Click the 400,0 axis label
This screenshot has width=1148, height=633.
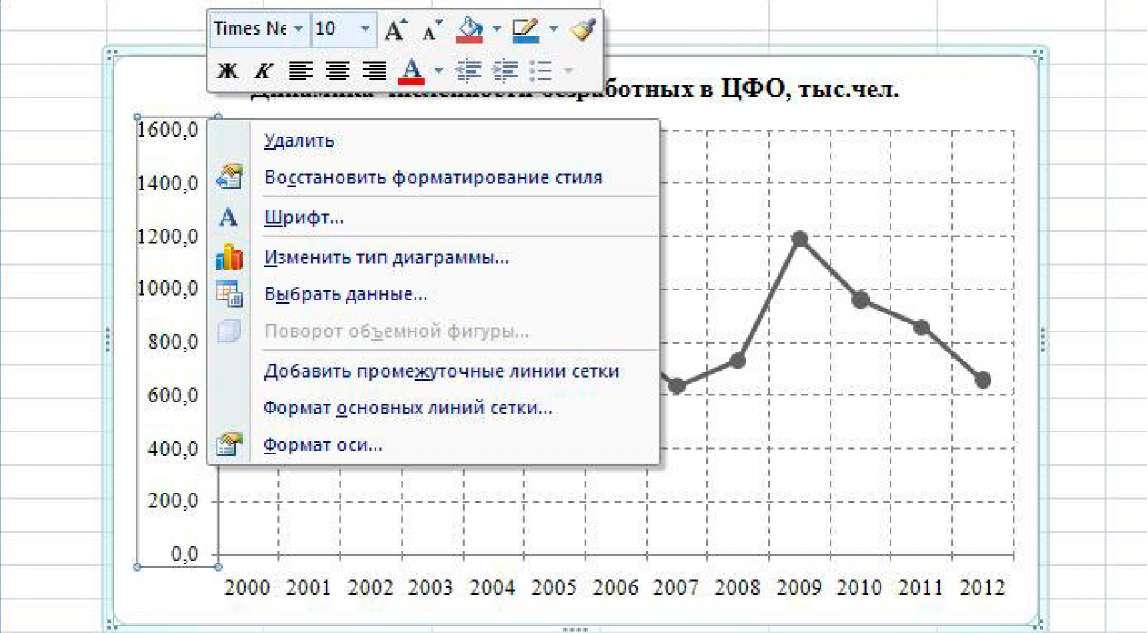(x=173, y=448)
